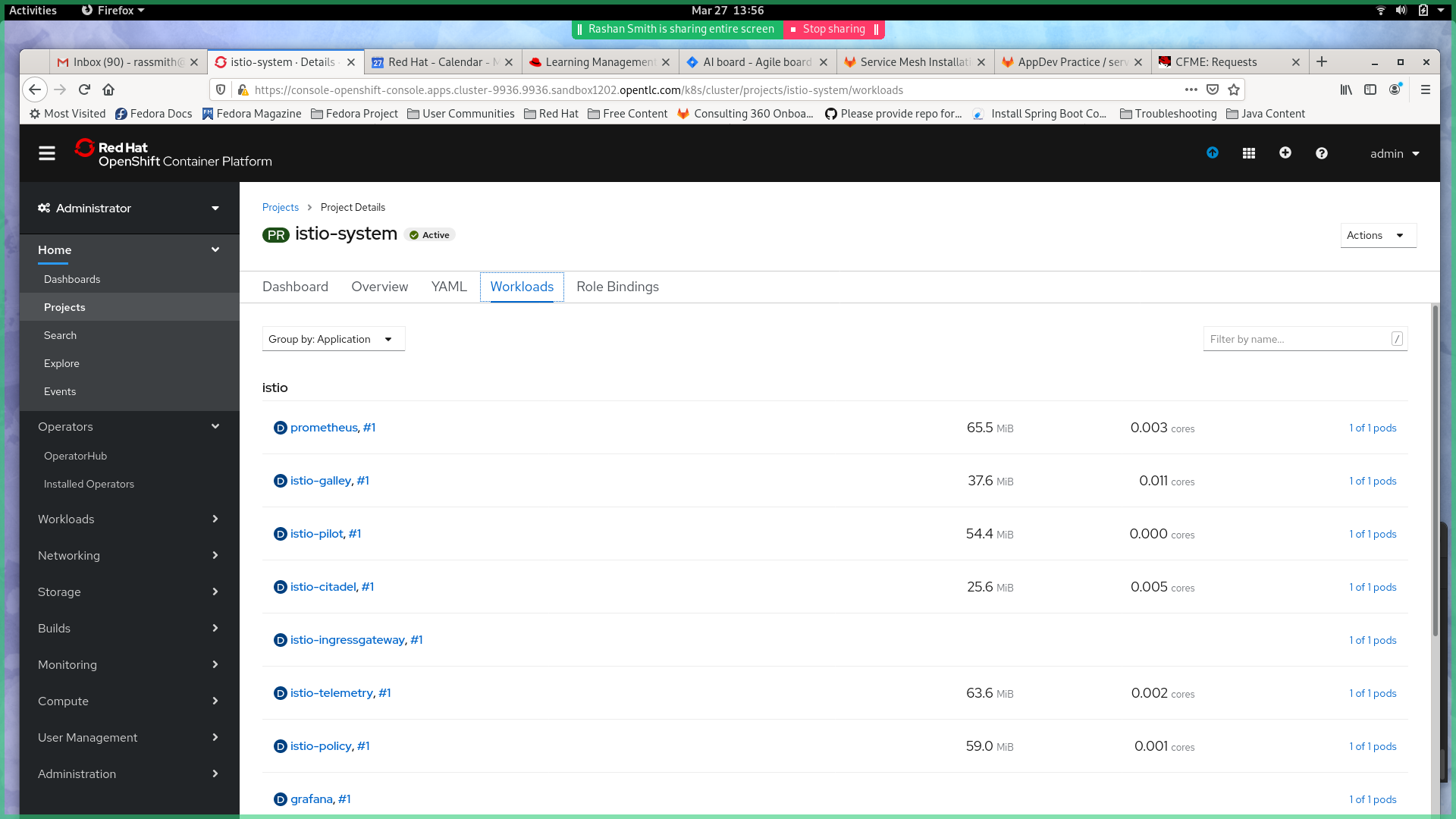Viewport: 1456px width, 819px height.
Task: Bookmark this page with star icon
Action: pos(1234,89)
